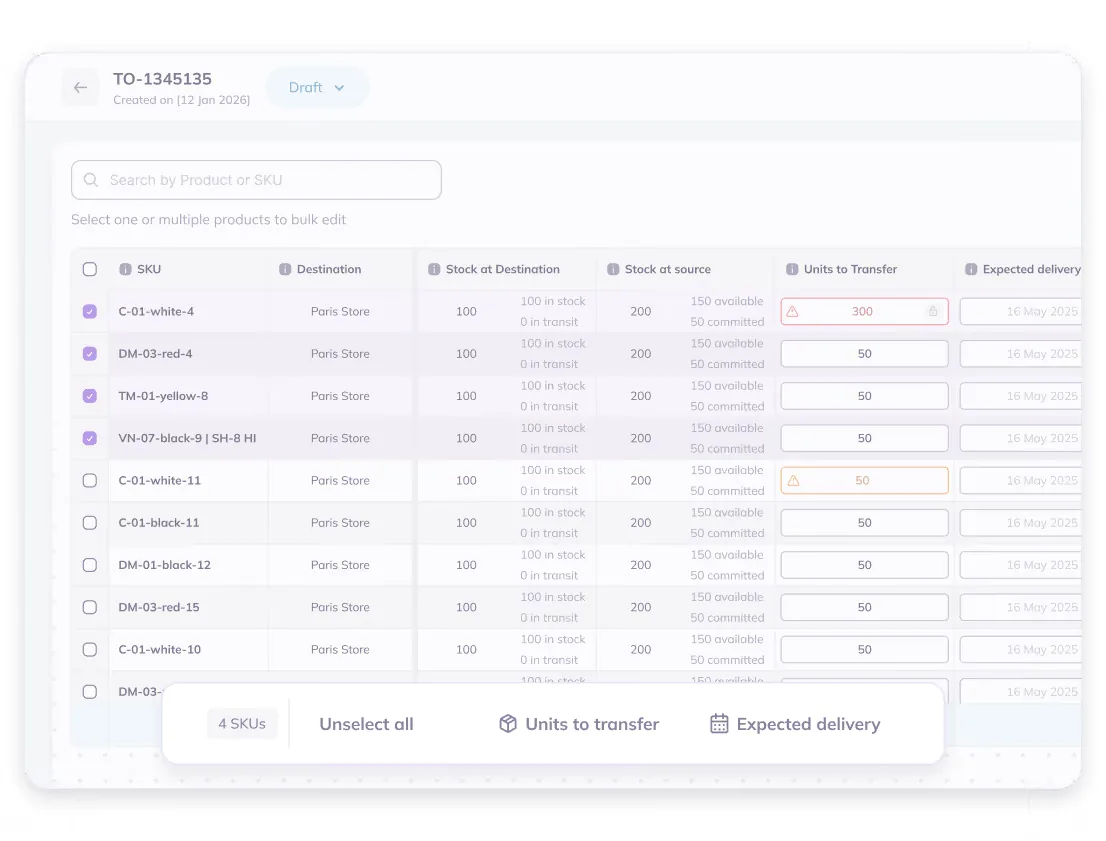This screenshot has width=1106, height=841.
Task: Open expected delivery date for DM-01-black-12
Action: pos(1021,565)
